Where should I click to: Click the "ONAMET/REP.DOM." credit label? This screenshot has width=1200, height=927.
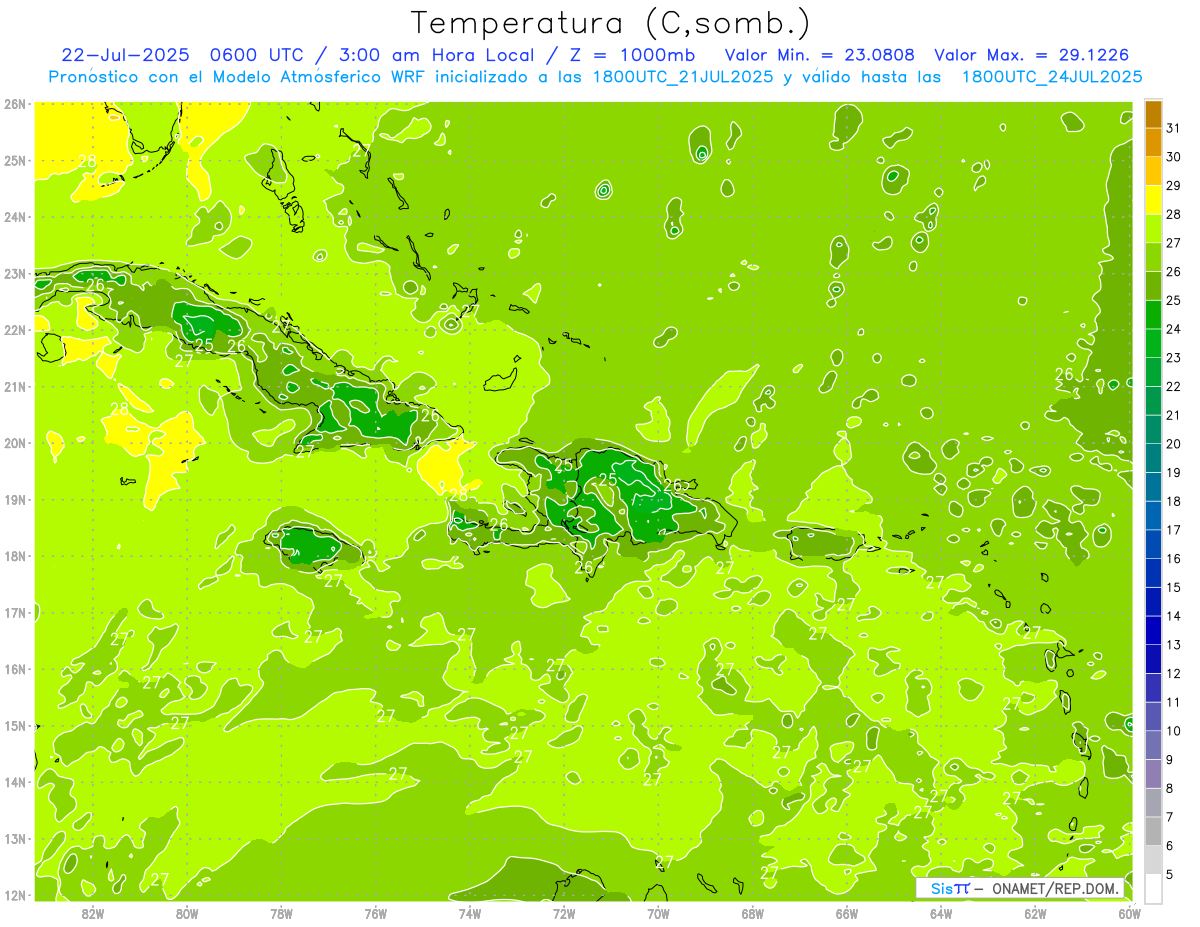[1054, 888]
